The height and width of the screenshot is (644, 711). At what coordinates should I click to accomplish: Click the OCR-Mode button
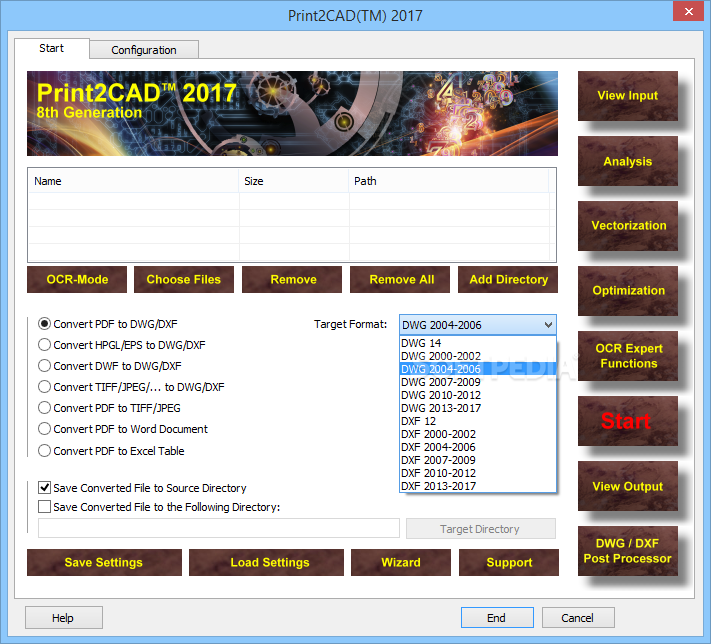pos(77,279)
